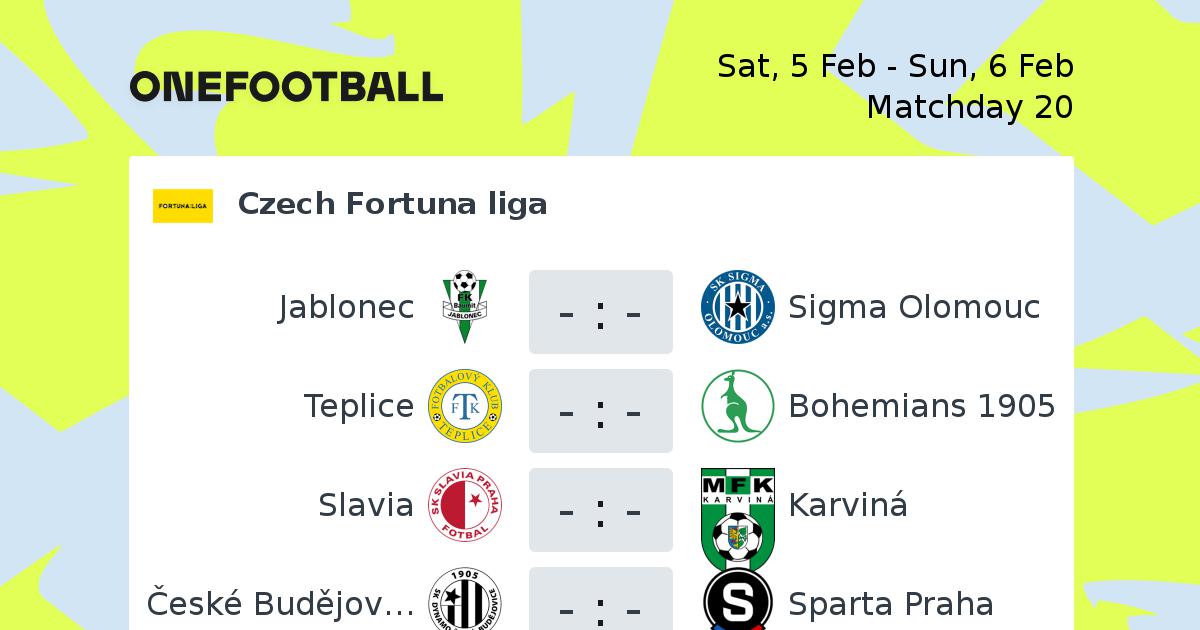Select the Slavia vs Karviná score box
The image size is (1200, 630).
coord(601,510)
